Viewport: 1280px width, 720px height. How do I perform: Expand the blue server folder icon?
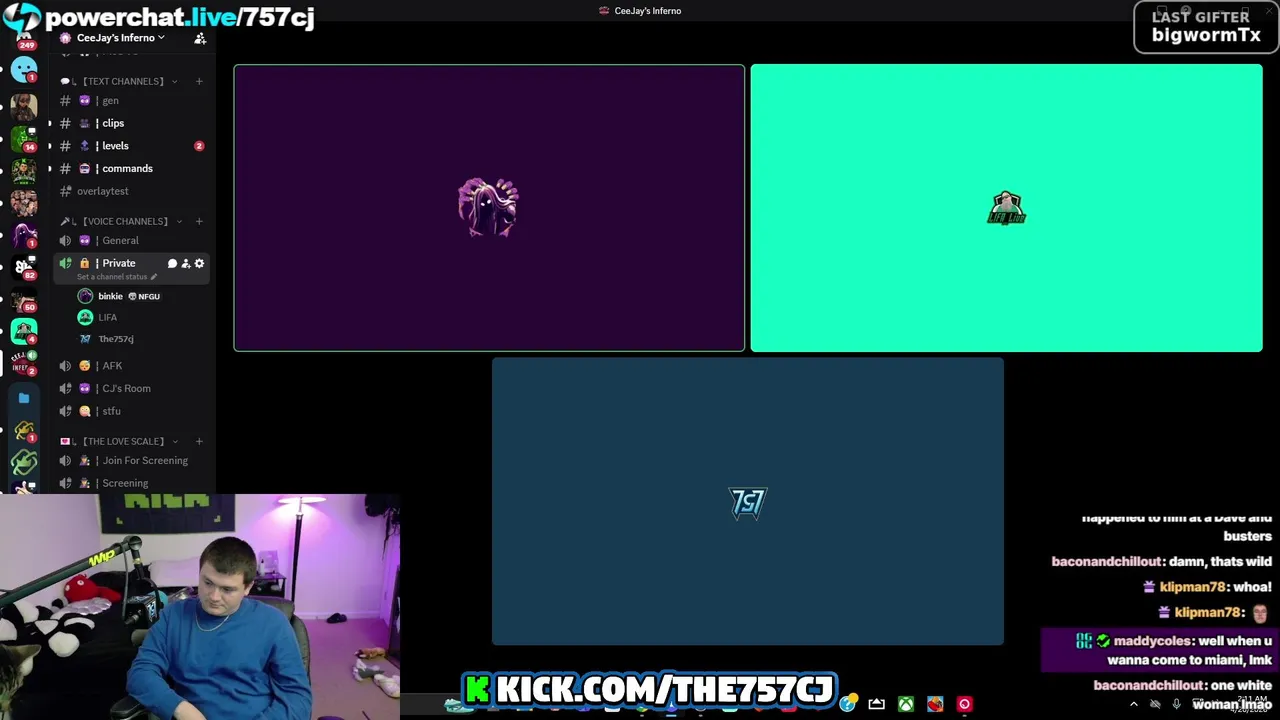tap(24, 398)
